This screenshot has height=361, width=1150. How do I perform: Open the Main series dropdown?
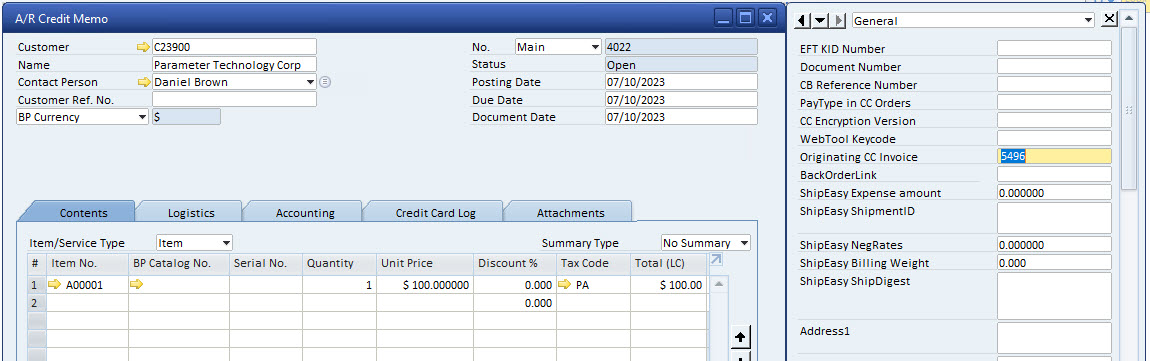[595, 47]
